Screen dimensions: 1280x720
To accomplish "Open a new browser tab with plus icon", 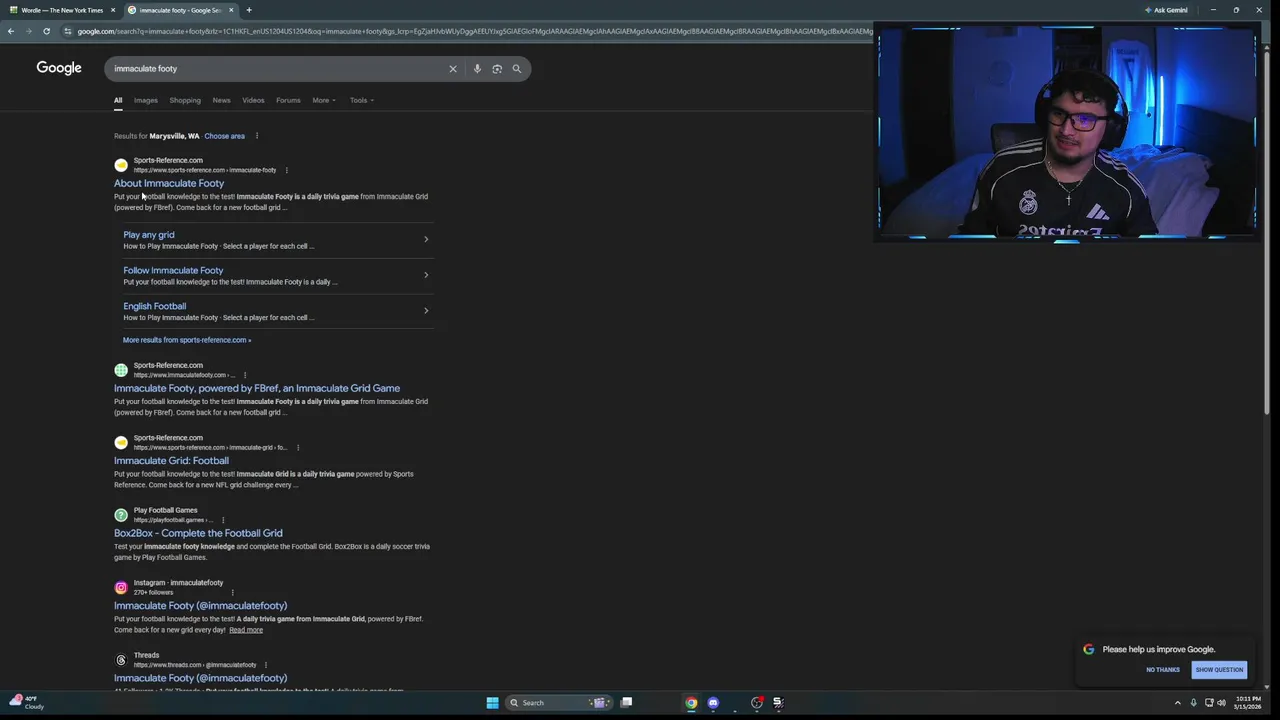I will pos(249,10).
